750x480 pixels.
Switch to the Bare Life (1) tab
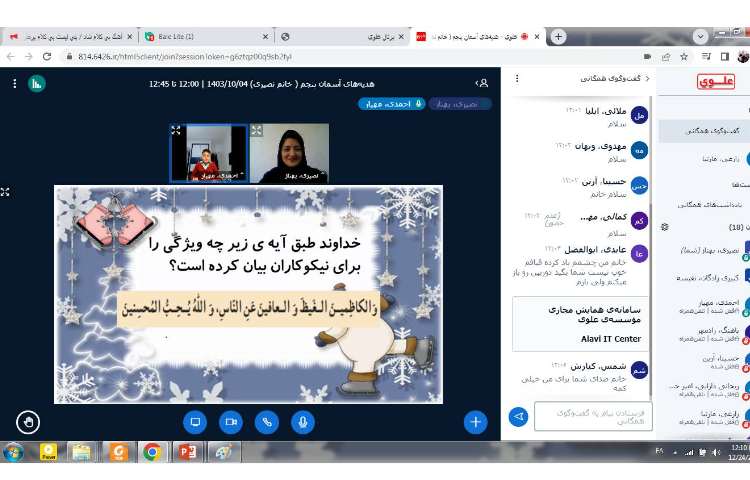click(x=206, y=36)
